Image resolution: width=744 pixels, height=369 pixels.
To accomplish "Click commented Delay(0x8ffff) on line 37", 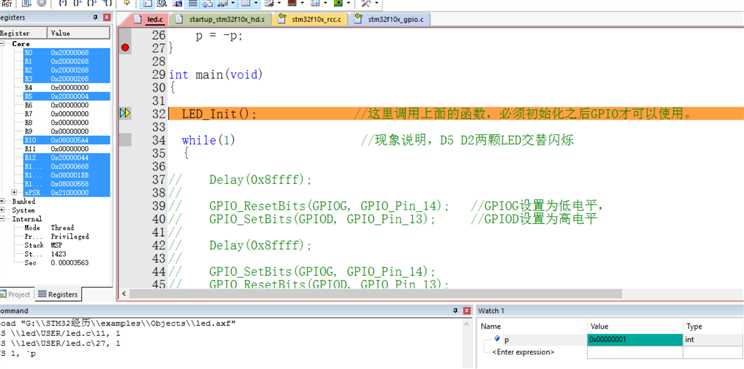I will (x=260, y=180).
